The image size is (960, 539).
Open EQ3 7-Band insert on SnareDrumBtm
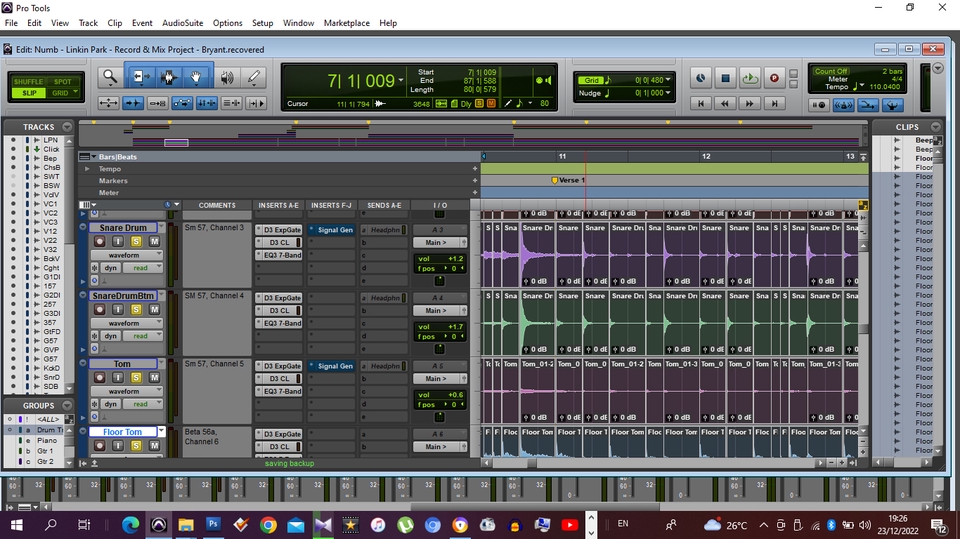279,323
